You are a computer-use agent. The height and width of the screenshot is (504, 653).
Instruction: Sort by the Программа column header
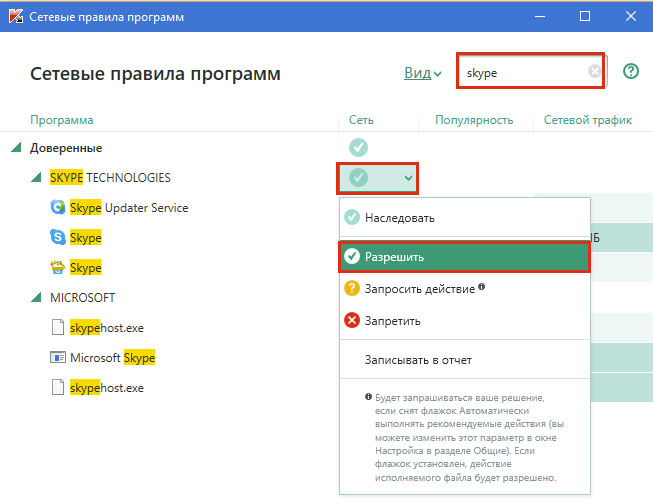pyautogui.click(x=62, y=120)
